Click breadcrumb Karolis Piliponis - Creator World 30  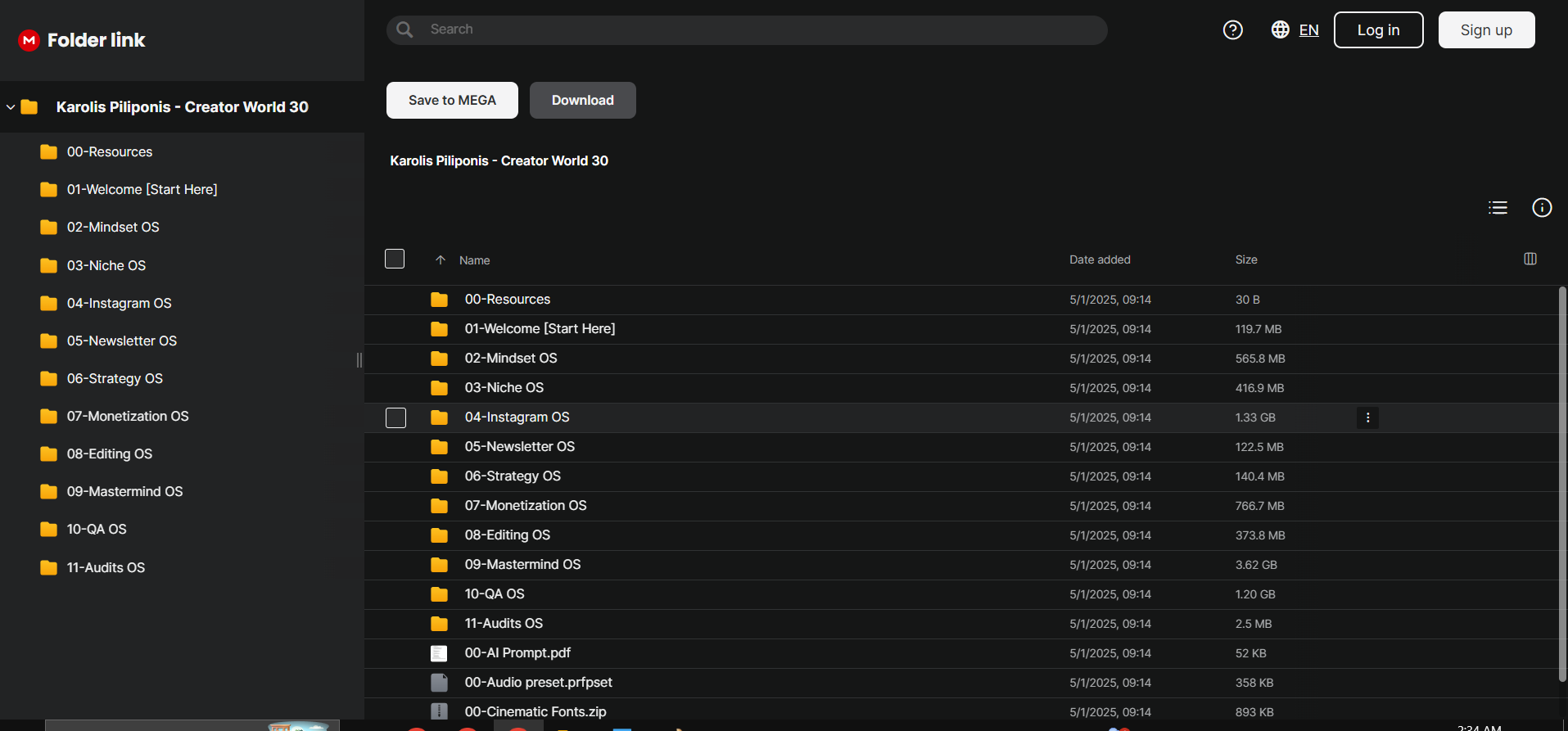[499, 161]
